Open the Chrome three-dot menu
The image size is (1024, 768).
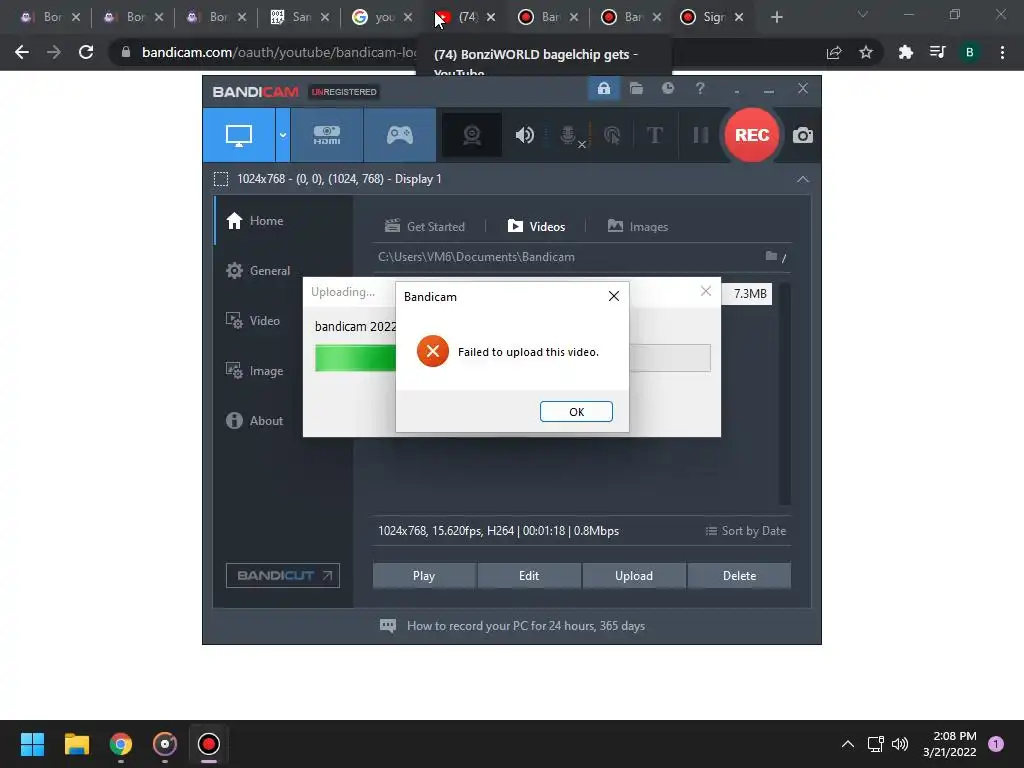coord(1002,52)
